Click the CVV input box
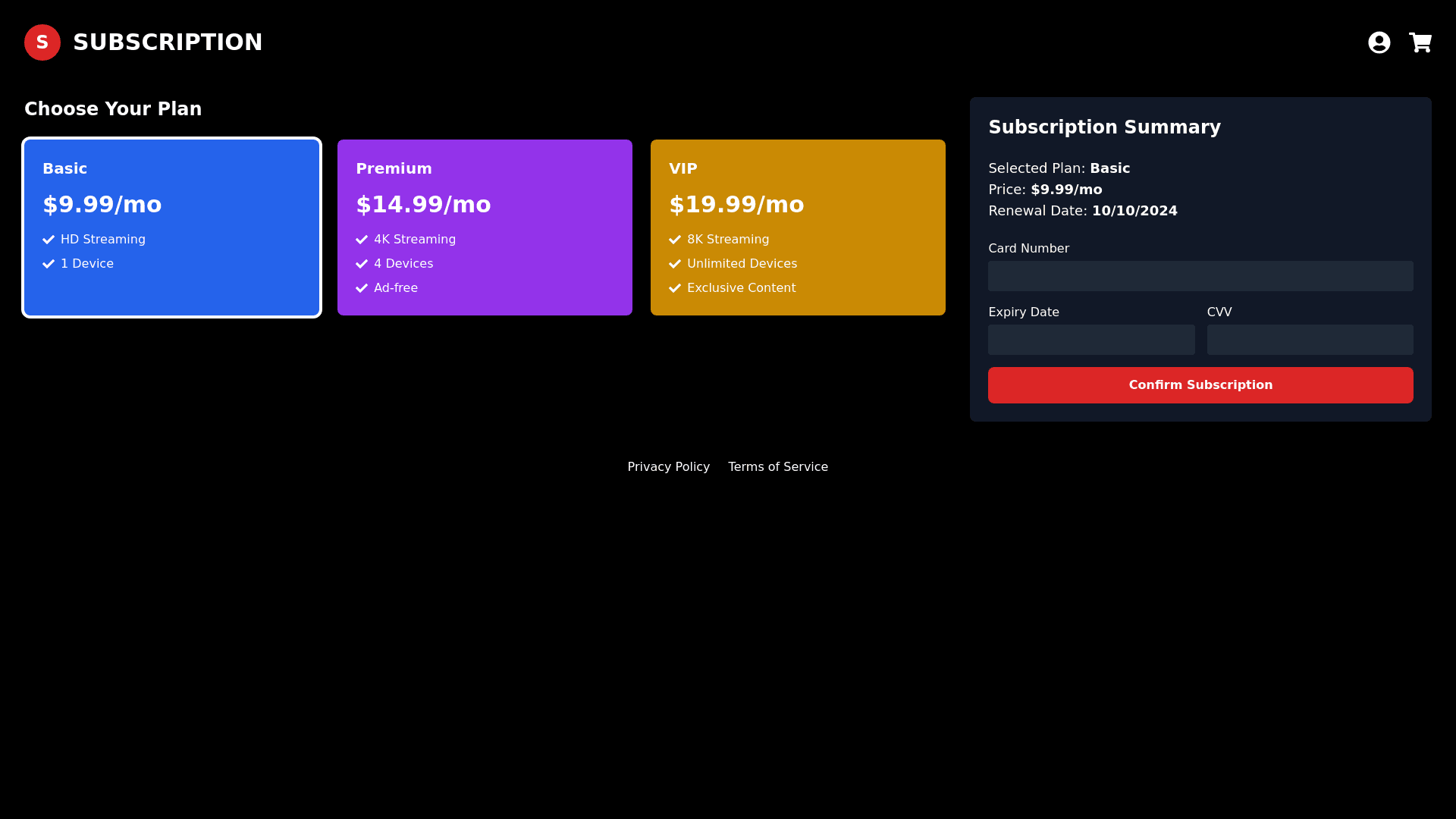 pos(1310,340)
